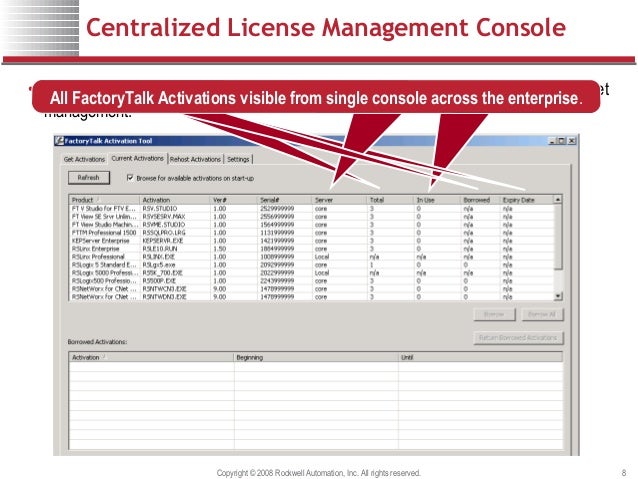Image resolution: width=638 pixels, height=479 pixels.
Task: Sort by Serial# column header
Action: (284, 200)
